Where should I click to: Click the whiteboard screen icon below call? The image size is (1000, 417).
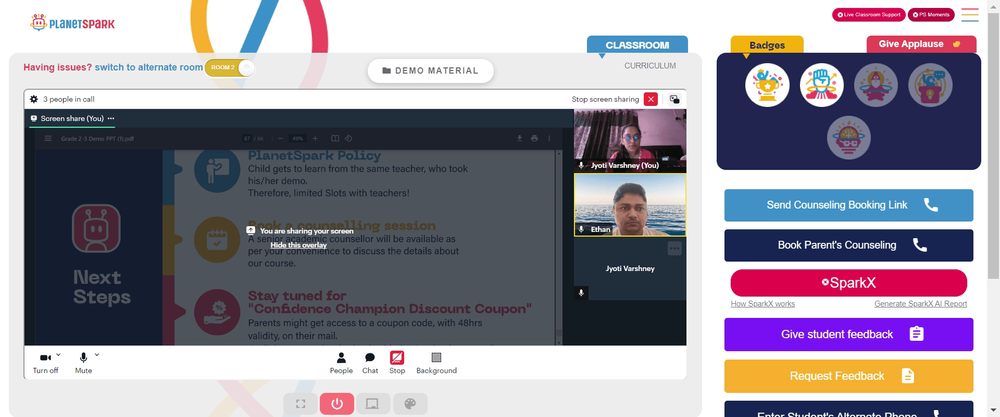373,404
